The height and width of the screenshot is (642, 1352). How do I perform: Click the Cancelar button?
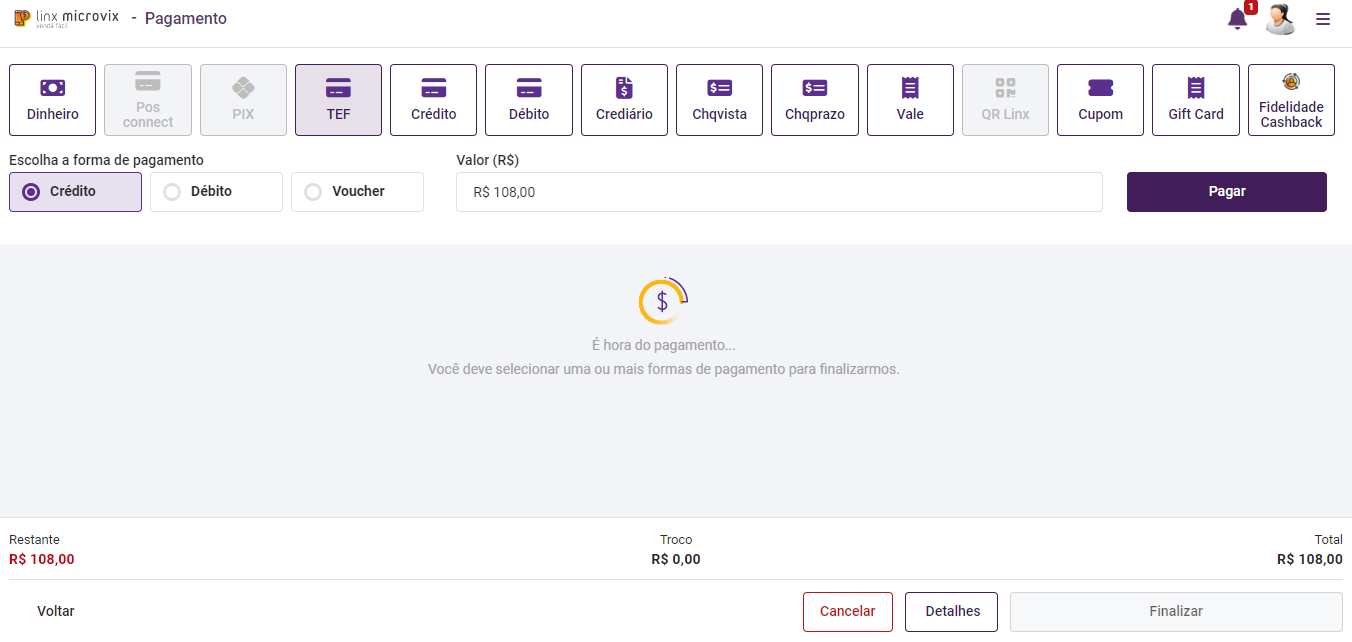pyautogui.click(x=847, y=612)
